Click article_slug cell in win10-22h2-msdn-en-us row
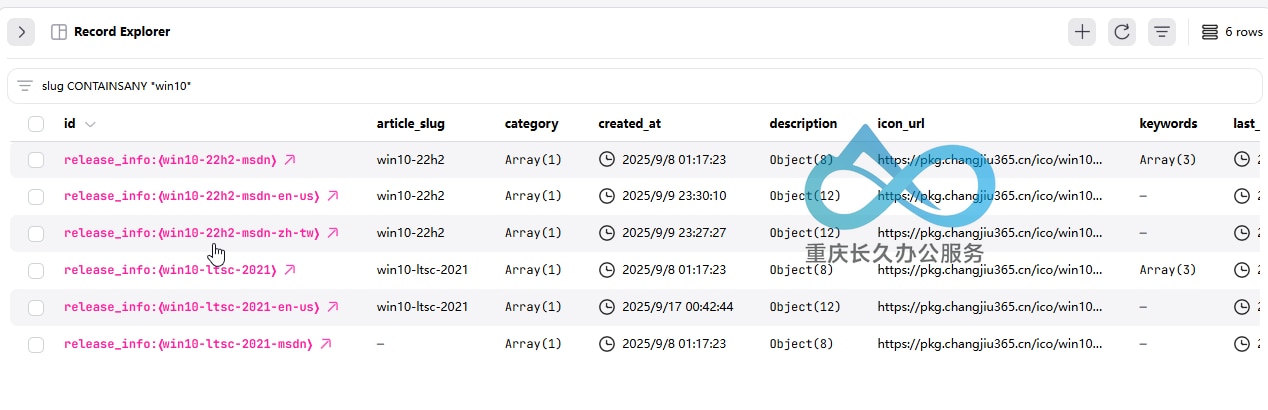Image resolution: width=1268 pixels, height=410 pixels. point(410,197)
